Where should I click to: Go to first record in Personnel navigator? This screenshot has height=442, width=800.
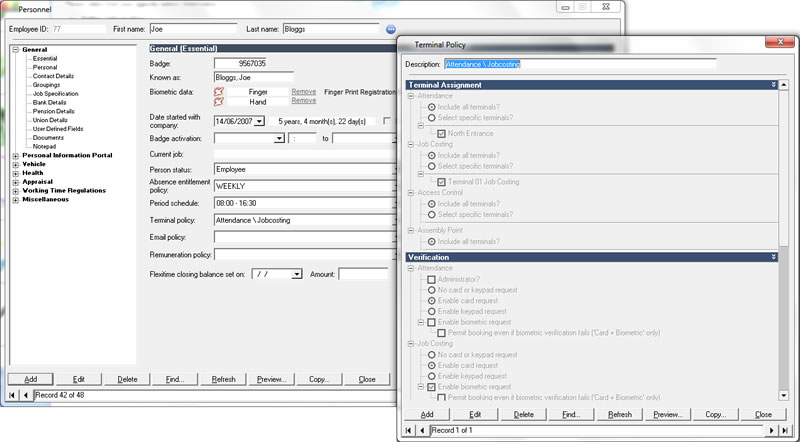(12, 396)
